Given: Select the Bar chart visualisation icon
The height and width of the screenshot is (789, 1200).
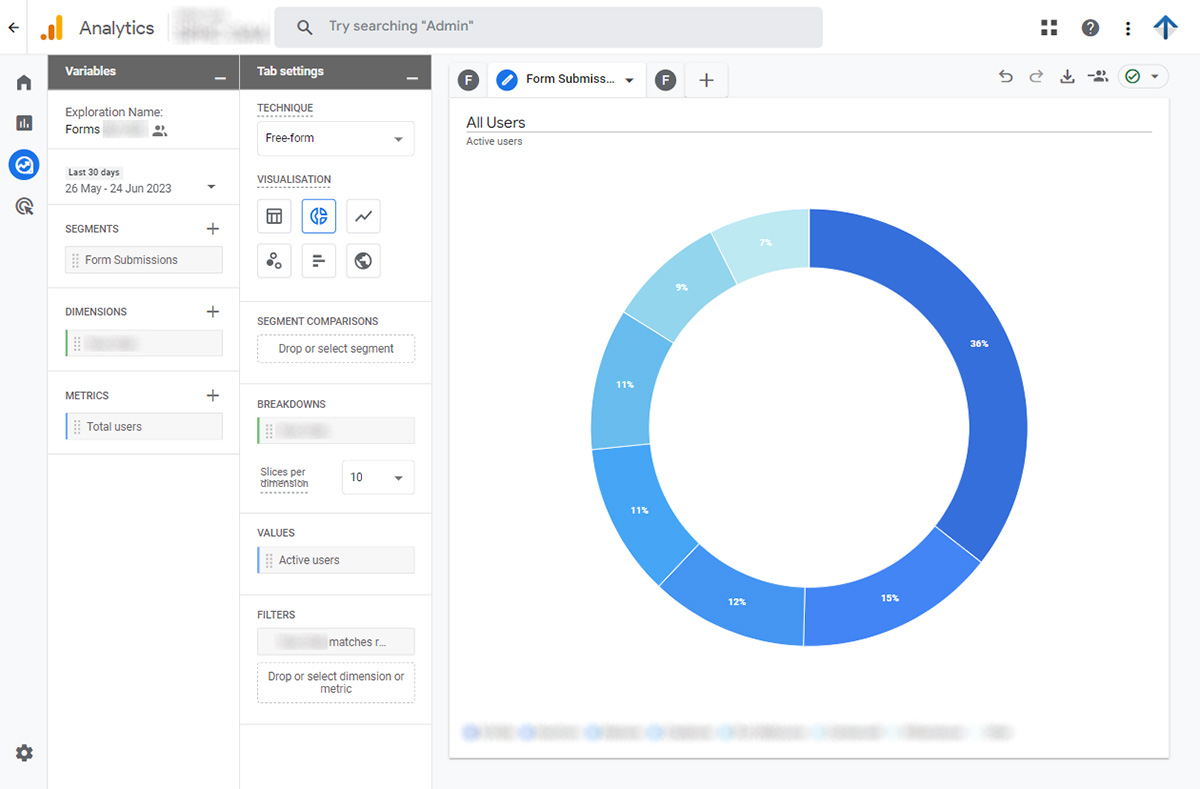Looking at the screenshot, I should point(318,261).
